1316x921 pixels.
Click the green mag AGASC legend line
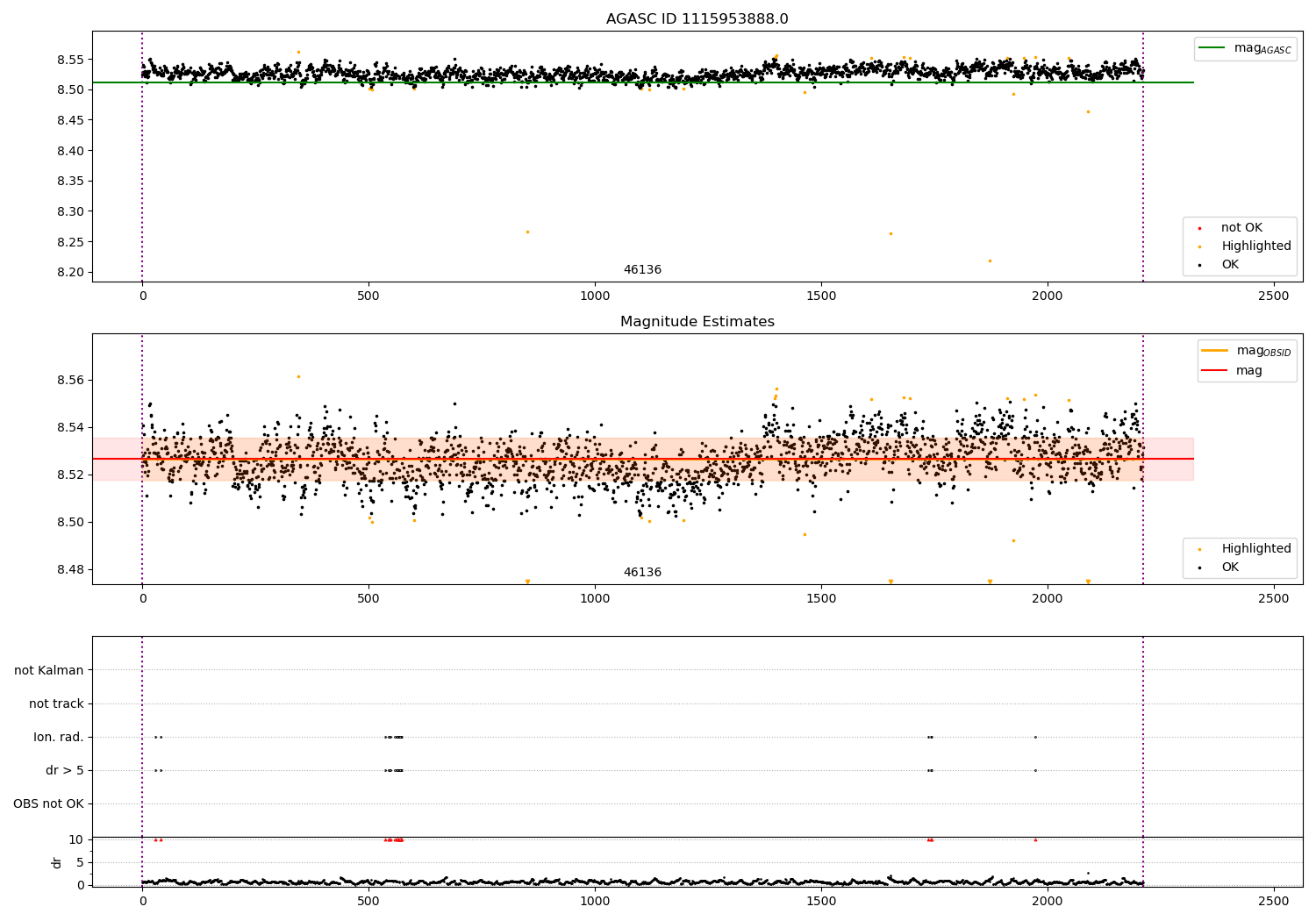click(x=1213, y=48)
